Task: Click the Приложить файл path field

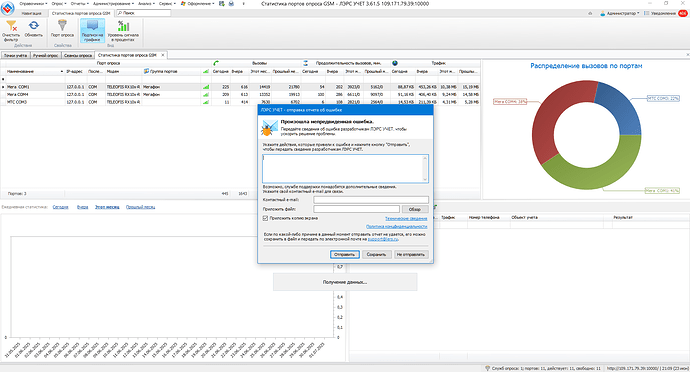Action: click(356, 209)
